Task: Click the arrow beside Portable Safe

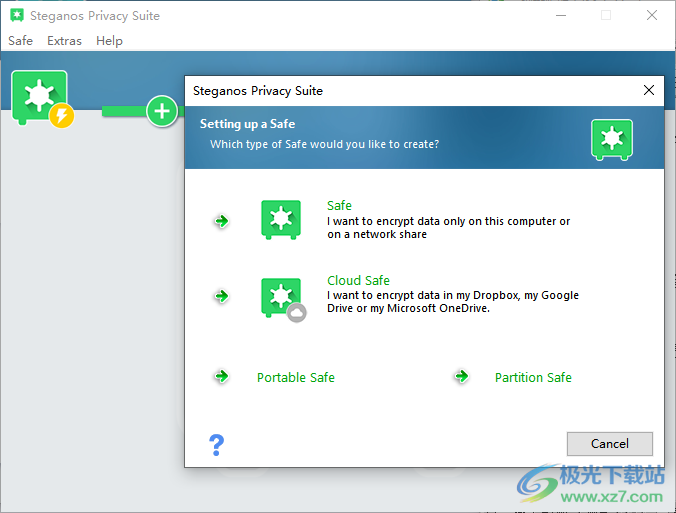Action: [x=222, y=376]
